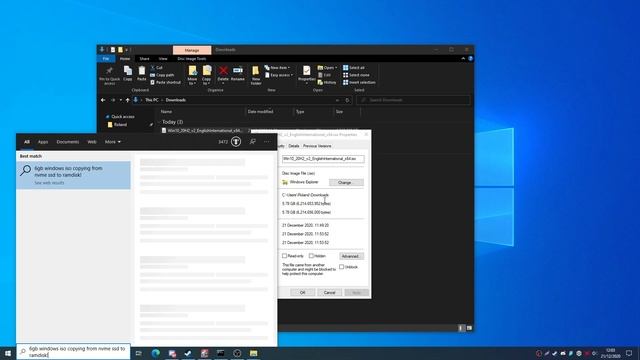640x360 pixels.
Task: Click the Change button in Properties
Action: (346, 182)
